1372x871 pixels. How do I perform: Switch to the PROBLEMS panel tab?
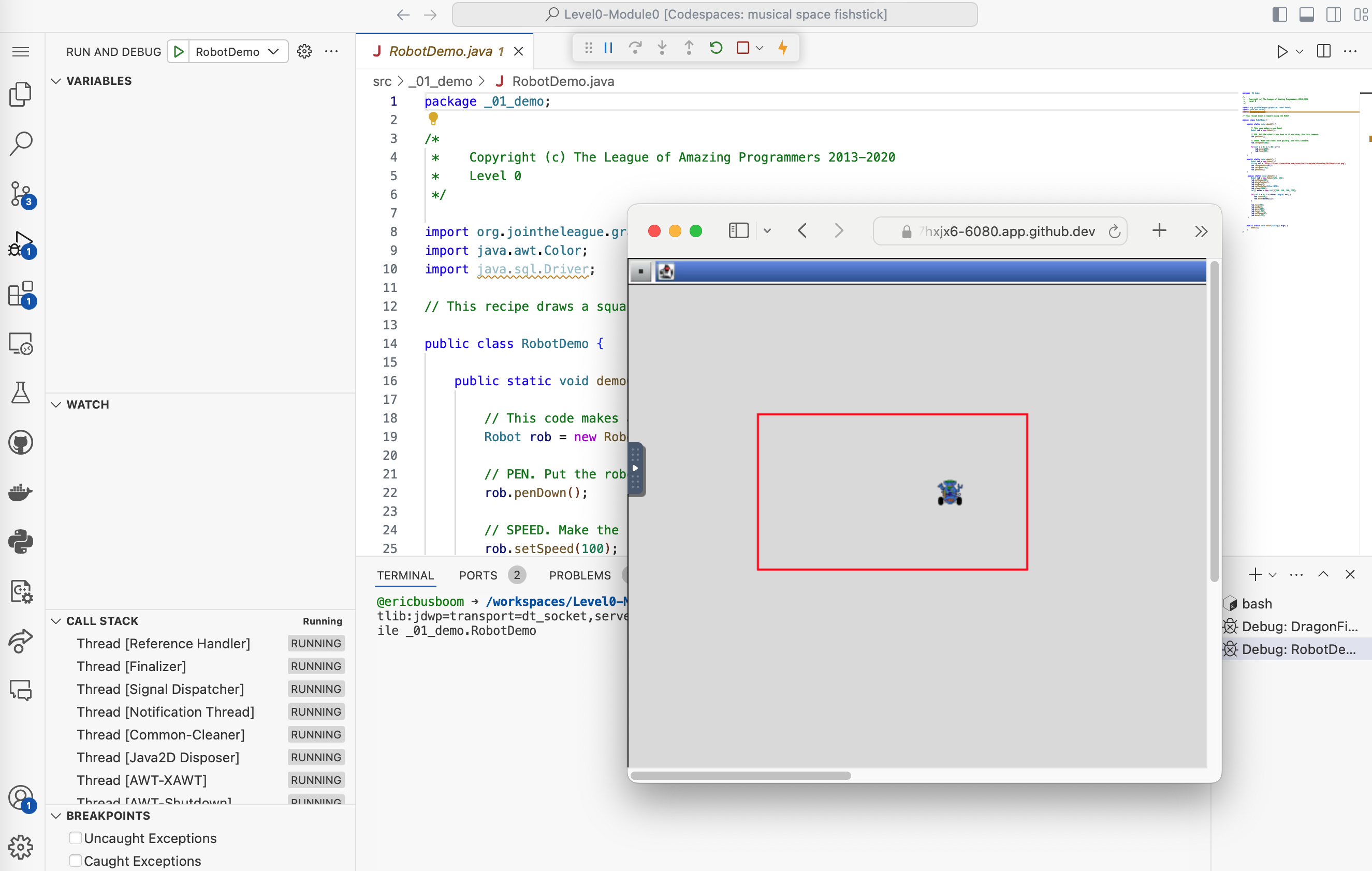pos(579,576)
